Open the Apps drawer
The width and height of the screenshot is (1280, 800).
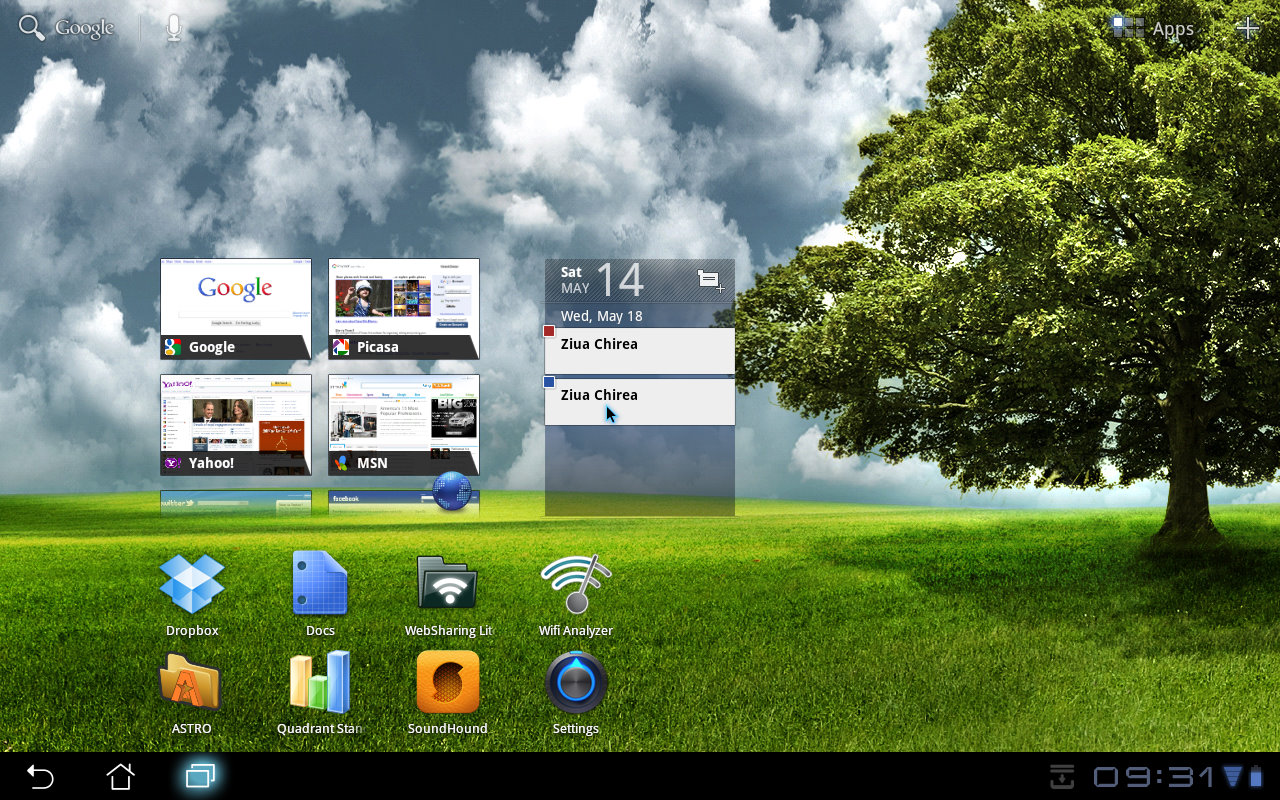1154,28
